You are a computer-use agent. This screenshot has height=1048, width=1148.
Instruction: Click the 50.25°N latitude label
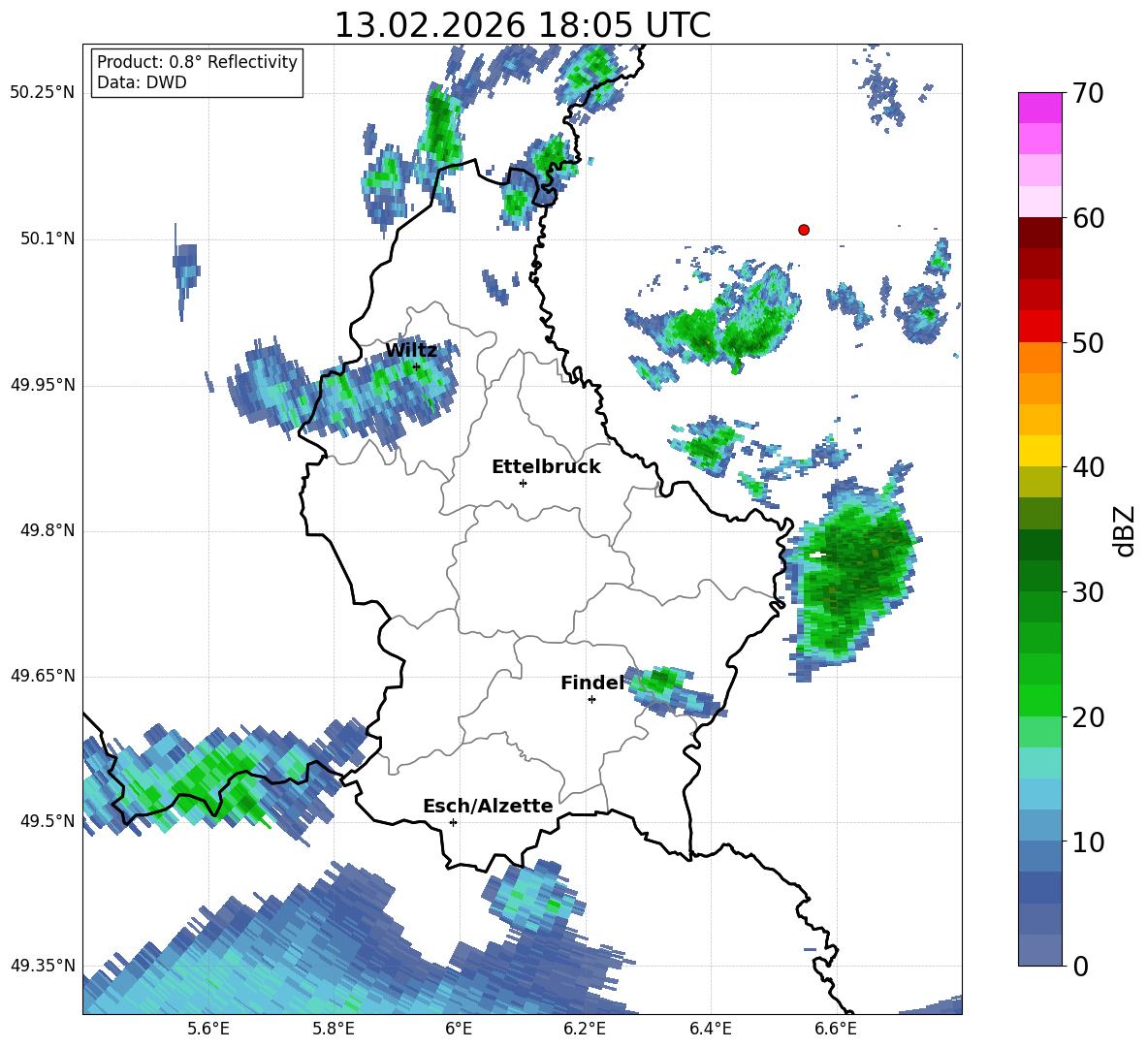coord(43,93)
